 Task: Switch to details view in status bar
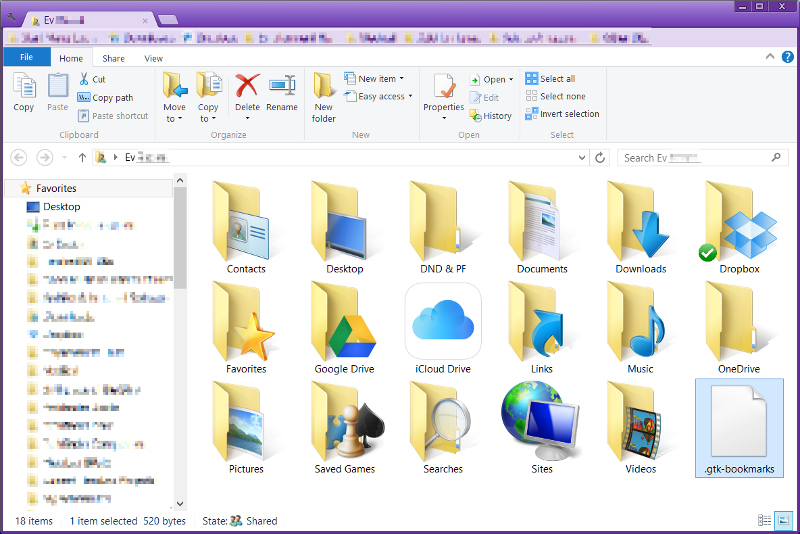[x=764, y=520]
